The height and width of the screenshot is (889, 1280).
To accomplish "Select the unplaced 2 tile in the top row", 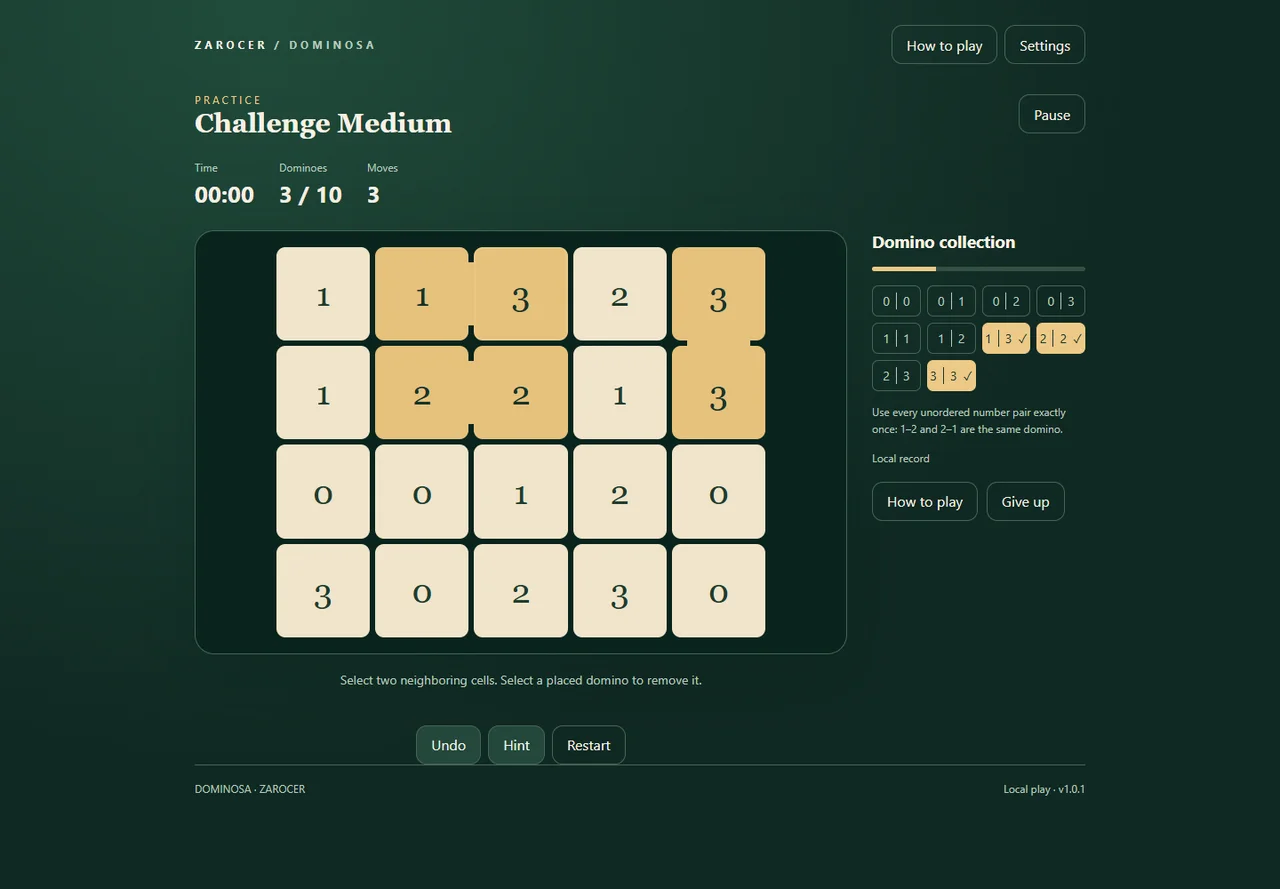I will tap(620, 294).
